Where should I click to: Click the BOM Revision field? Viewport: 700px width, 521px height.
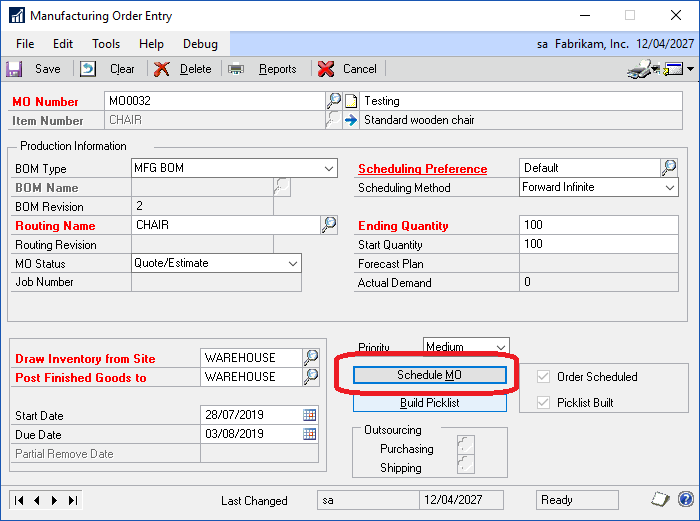(x=202, y=206)
